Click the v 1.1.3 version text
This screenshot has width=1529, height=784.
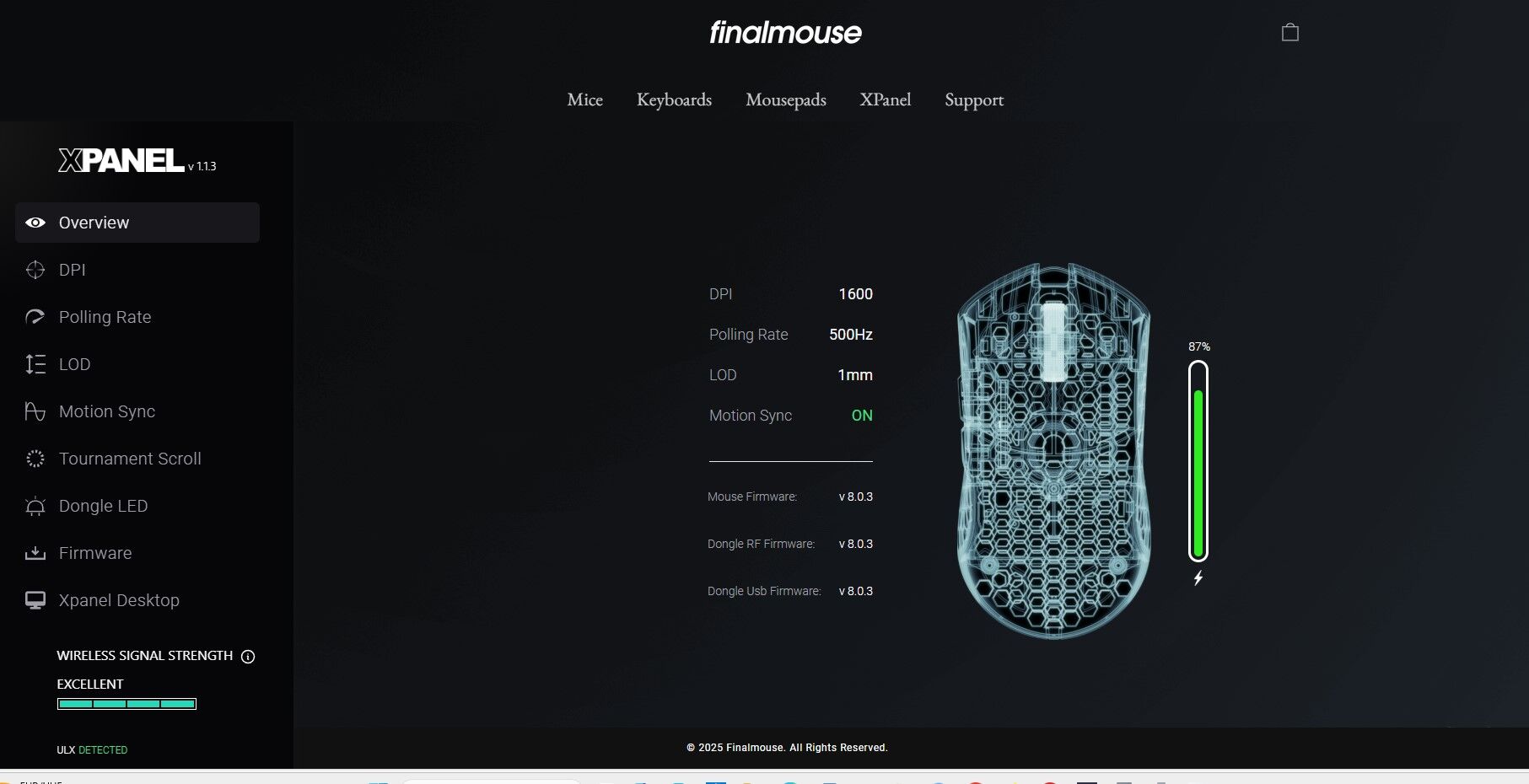202,166
